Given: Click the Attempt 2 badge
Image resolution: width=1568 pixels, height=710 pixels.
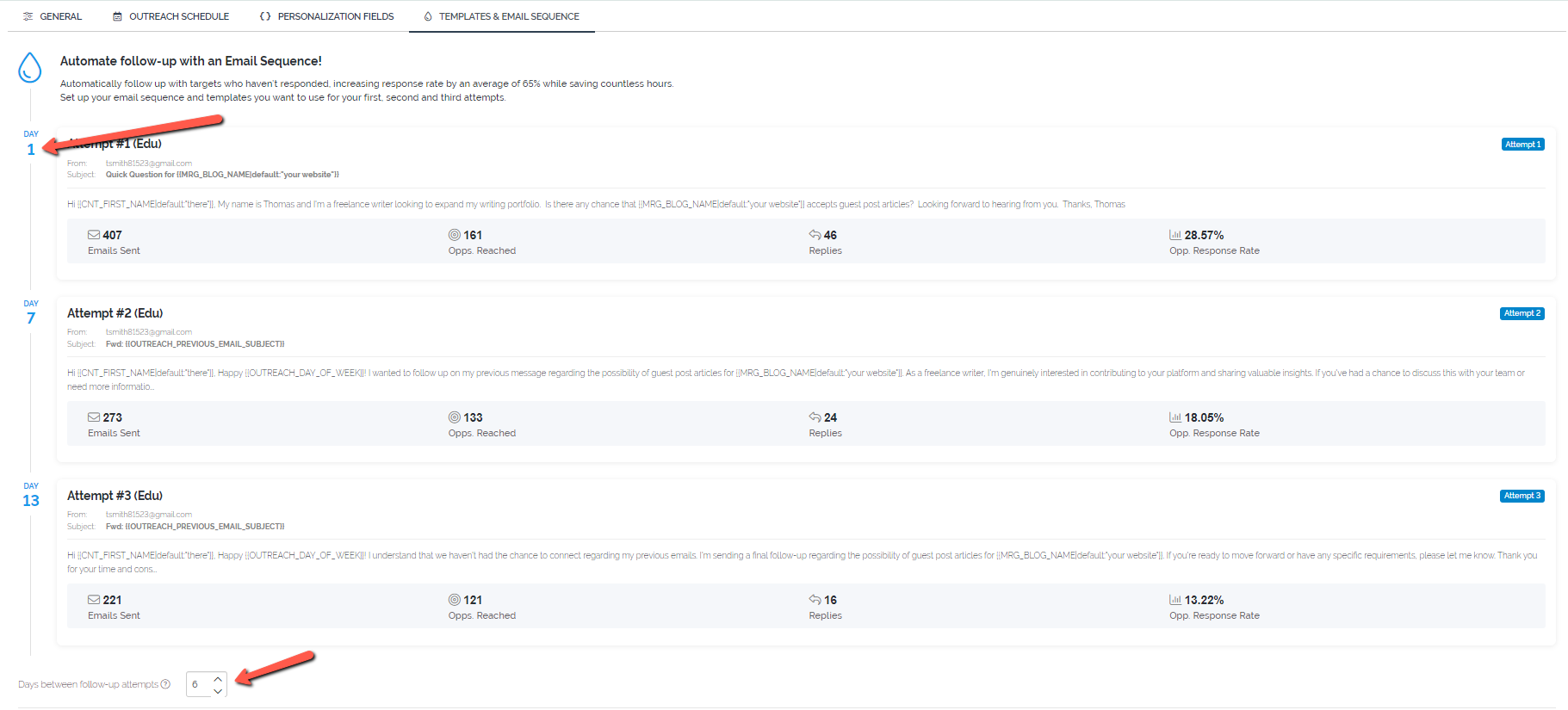Looking at the screenshot, I should pyautogui.click(x=1522, y=313).
